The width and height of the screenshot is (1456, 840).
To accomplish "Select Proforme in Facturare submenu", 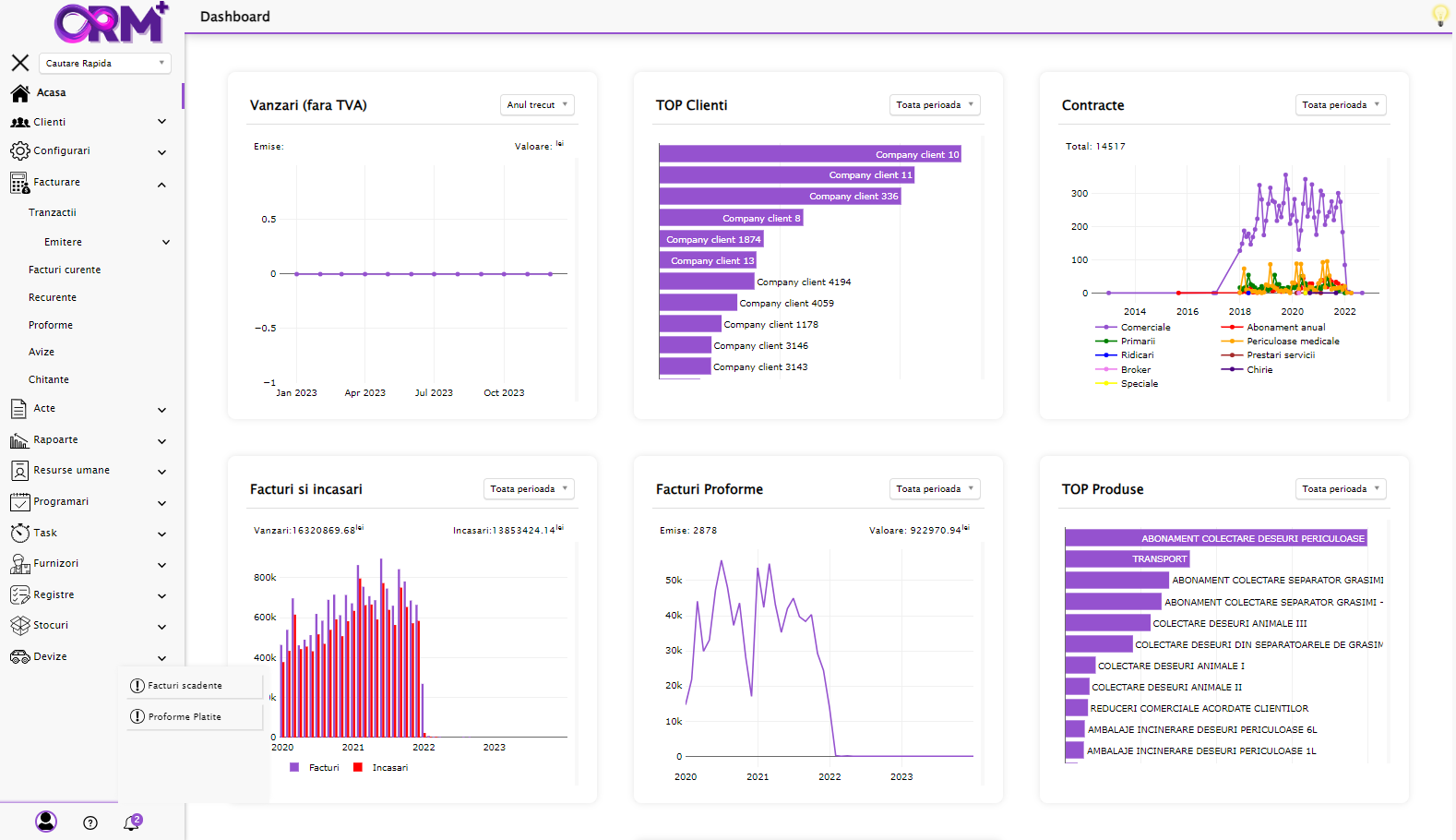I will coord(51,325).
